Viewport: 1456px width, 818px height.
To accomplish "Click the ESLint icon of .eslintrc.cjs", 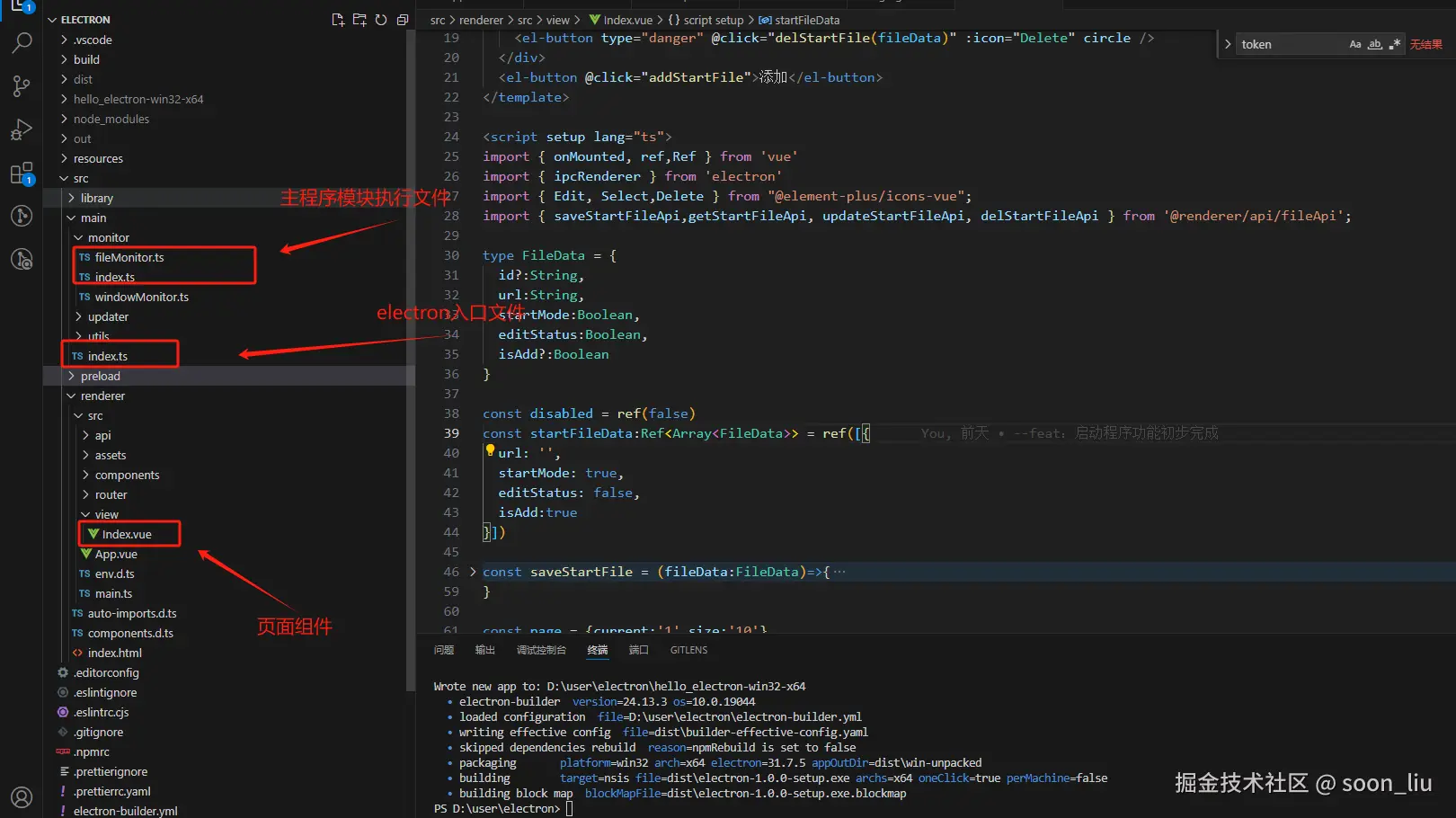I will [x=63, y=712].
